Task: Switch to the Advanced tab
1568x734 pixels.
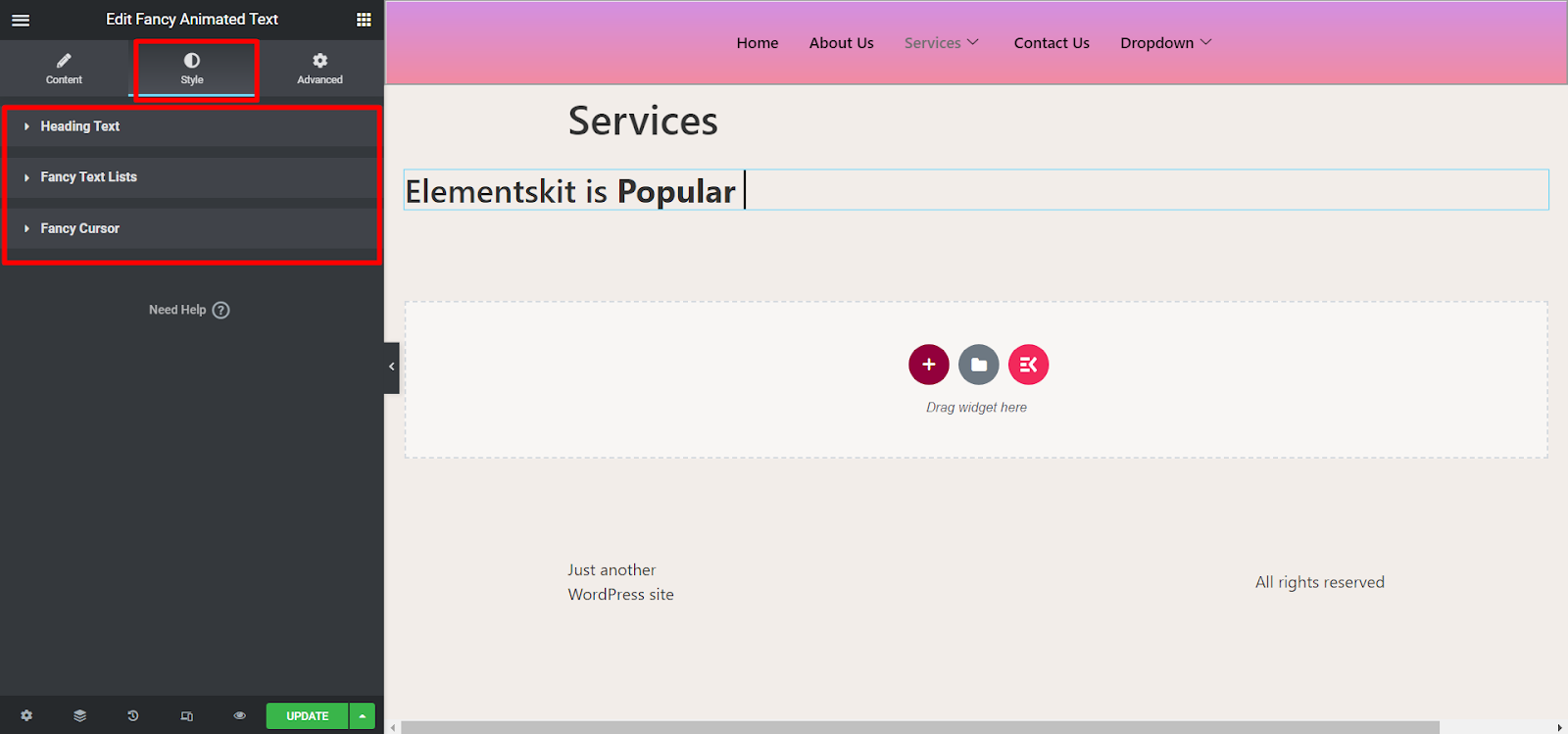Action: [x=319, y=69]
